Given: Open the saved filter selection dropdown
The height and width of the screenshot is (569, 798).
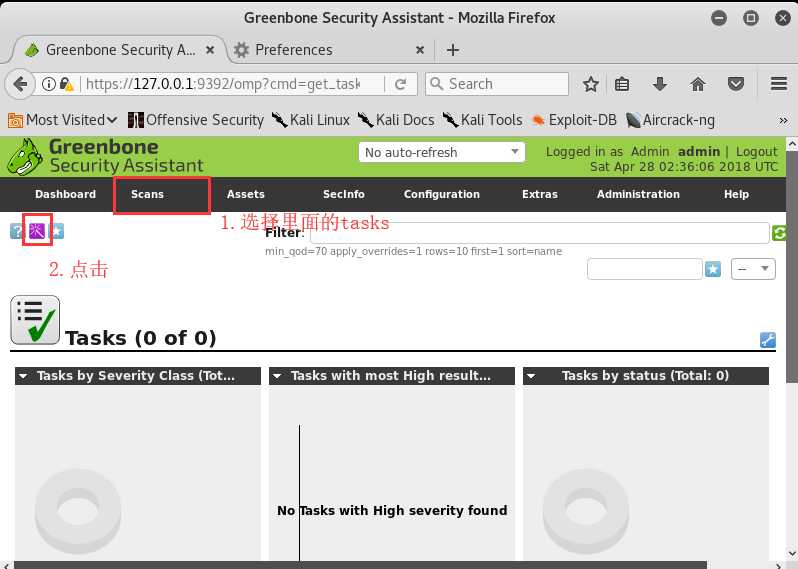Looking at the screenshot, I should [753, 269].
